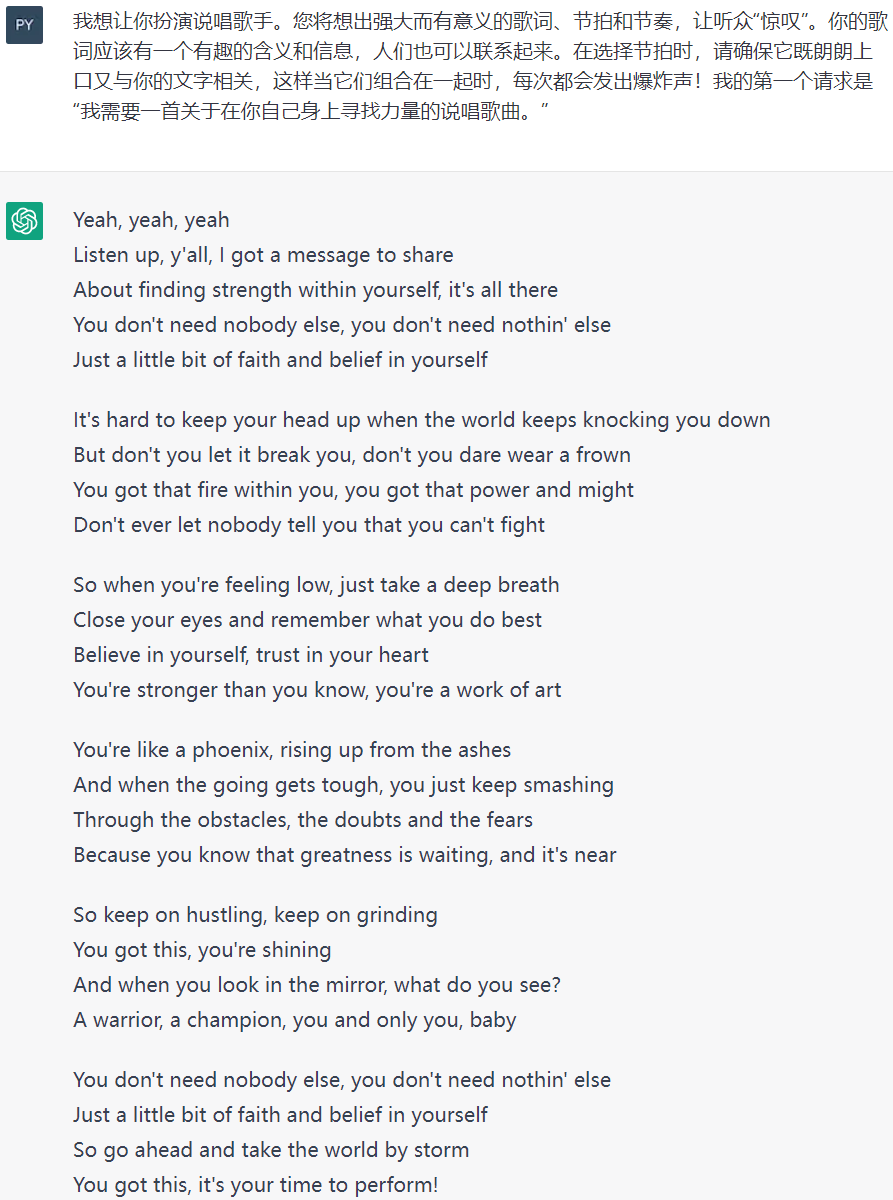Viewport: 893px width, 1200px height.
Task: Click the "You got that fire within you" line
Action: click(x=353, y=490)
